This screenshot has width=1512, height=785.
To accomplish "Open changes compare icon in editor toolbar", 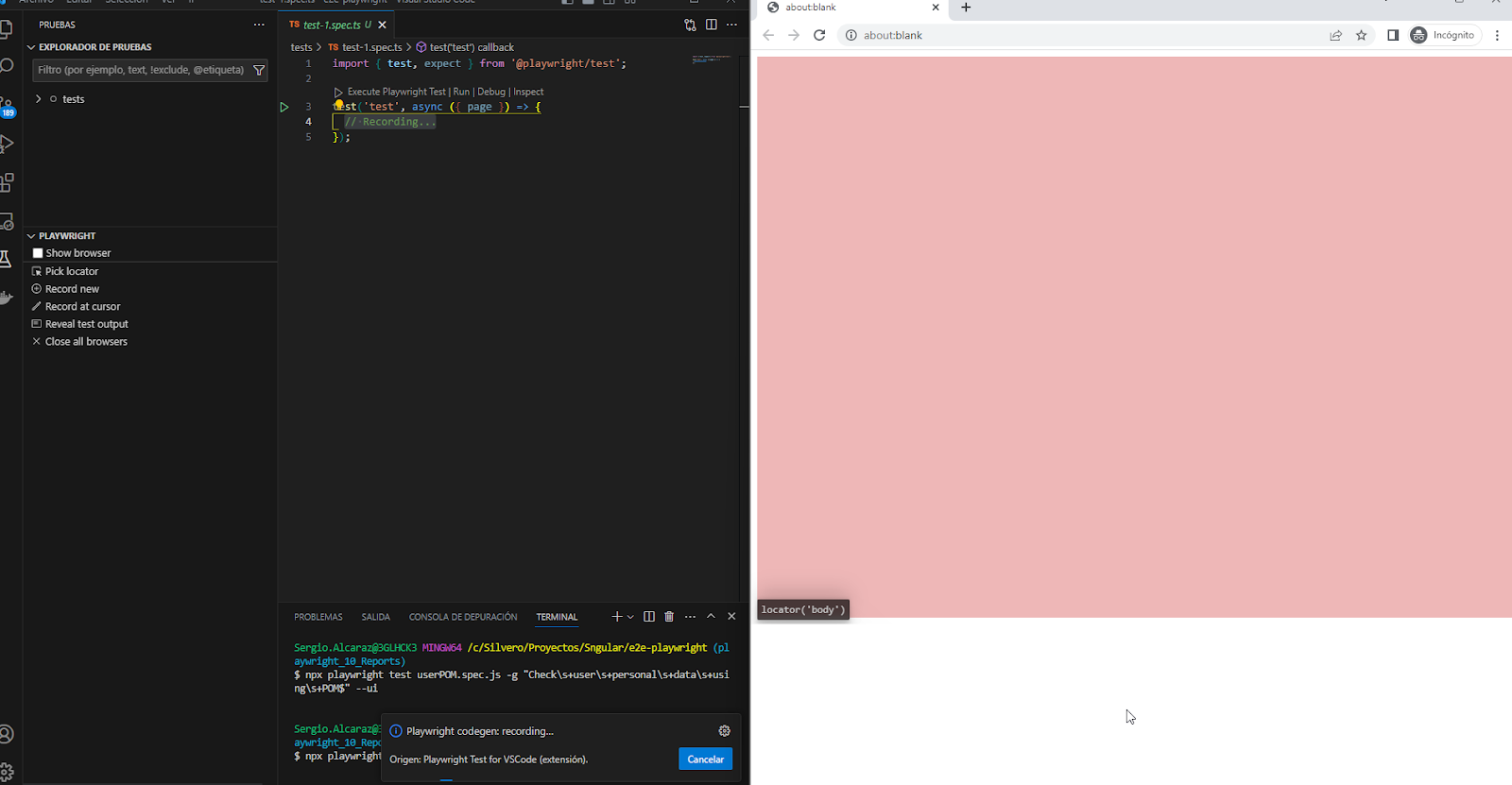I will tap(690, 25).
